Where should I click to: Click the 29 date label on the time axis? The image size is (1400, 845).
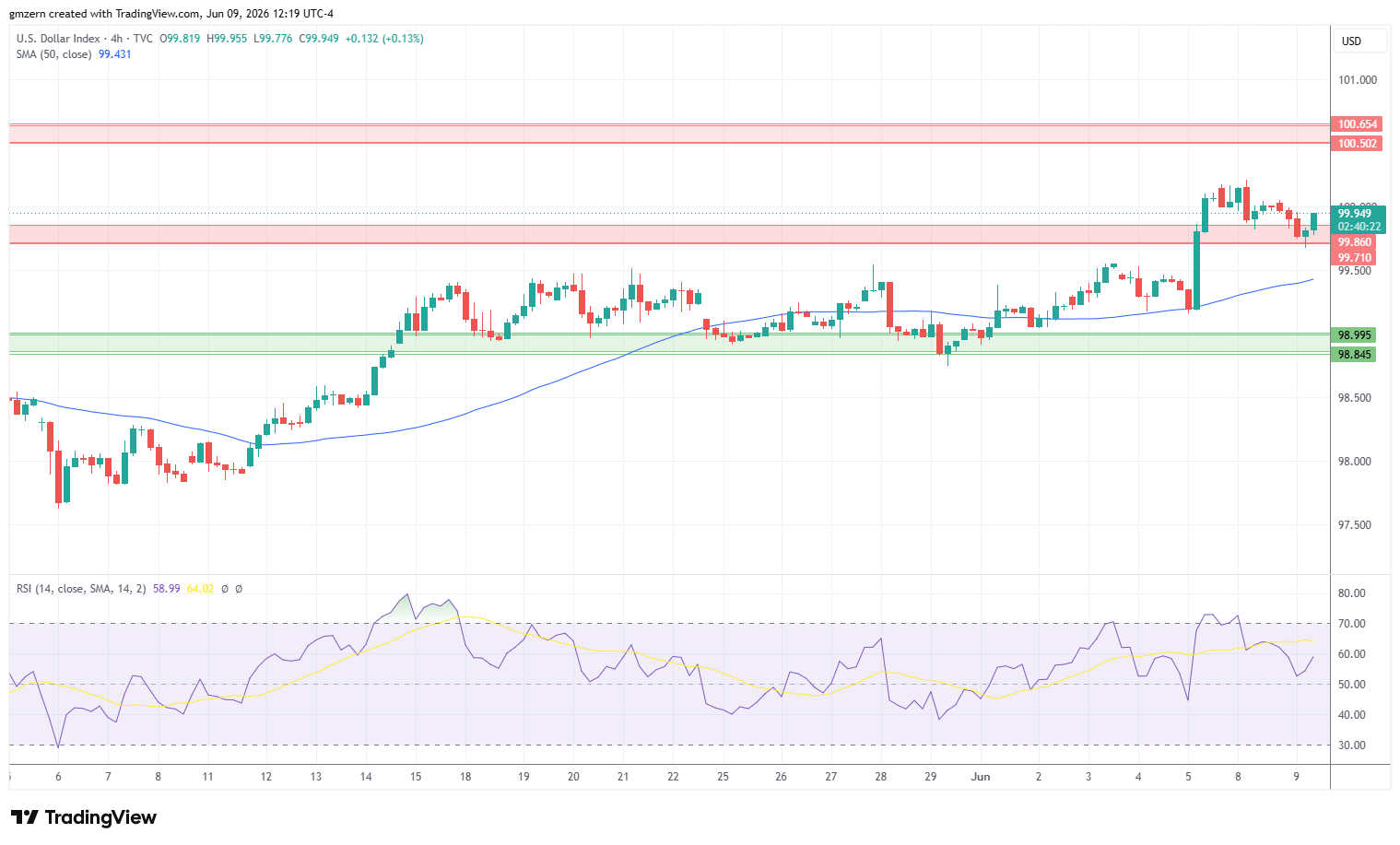click(931, 777)
